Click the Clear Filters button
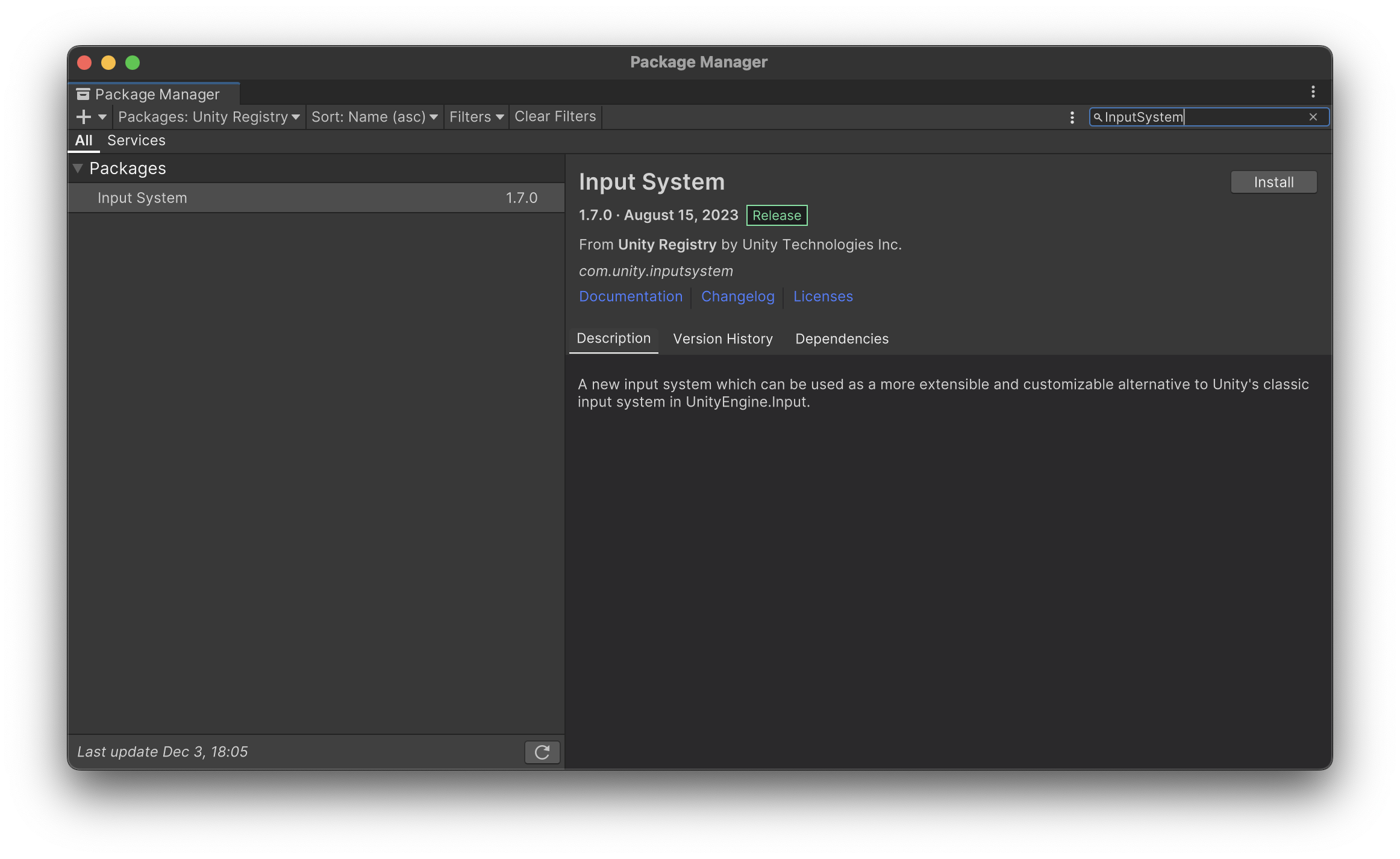 555,117
